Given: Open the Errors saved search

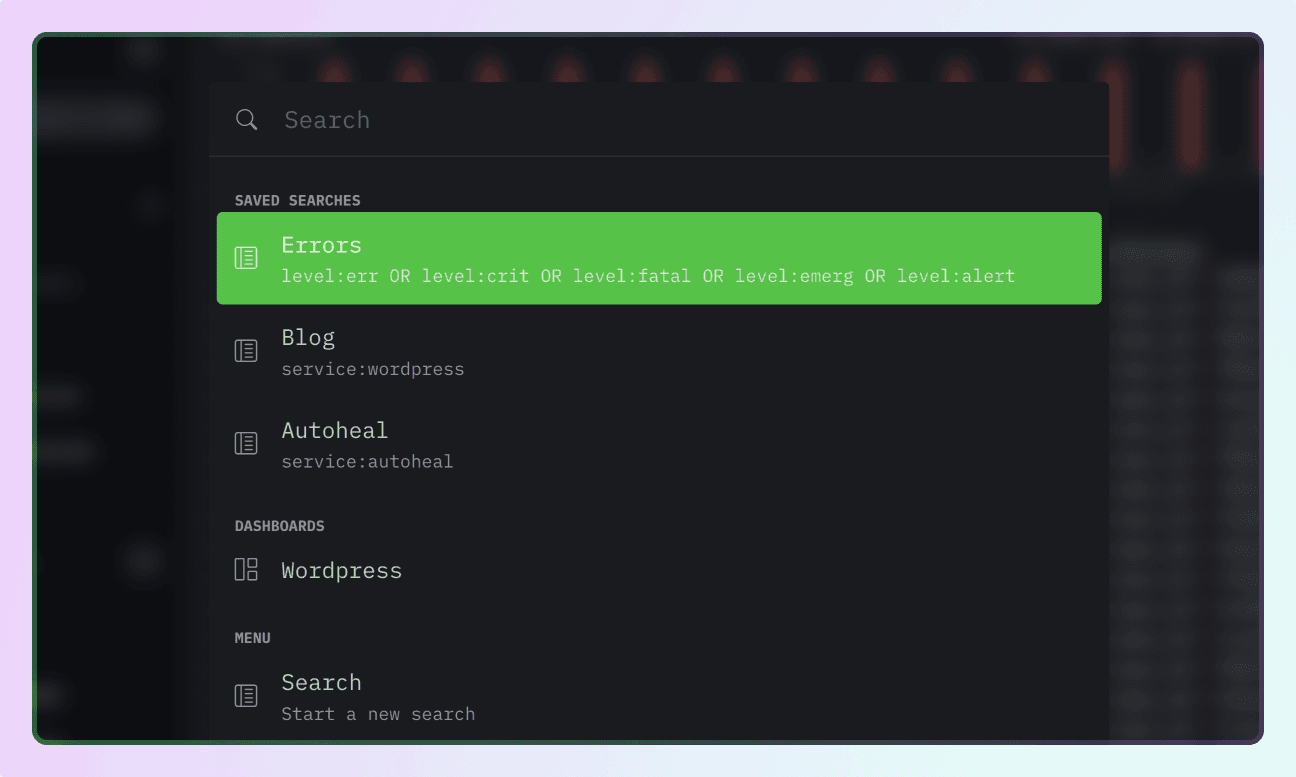Looking at the screenshot, I should pos(322,245).
